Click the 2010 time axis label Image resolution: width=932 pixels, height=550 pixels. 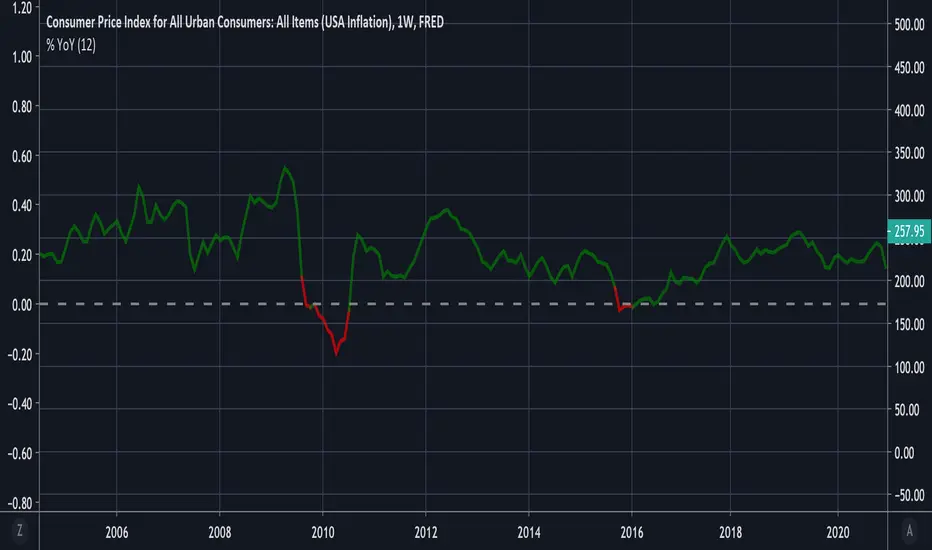[323, 532]
